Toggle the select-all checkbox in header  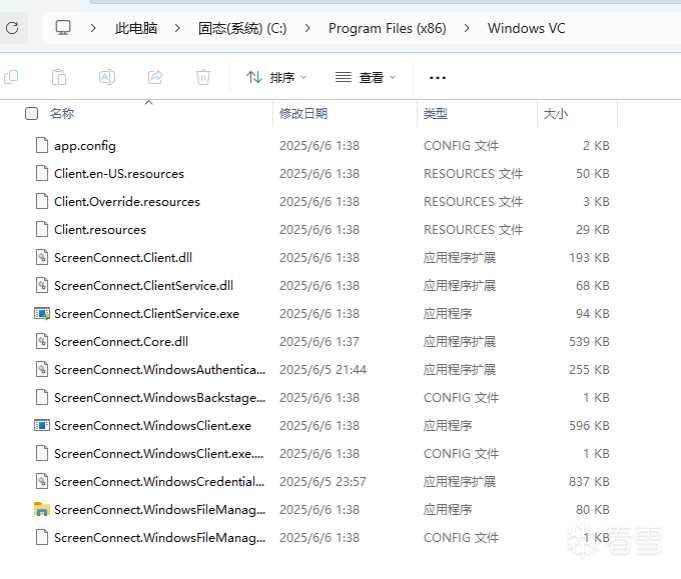(x=31, y=114)
